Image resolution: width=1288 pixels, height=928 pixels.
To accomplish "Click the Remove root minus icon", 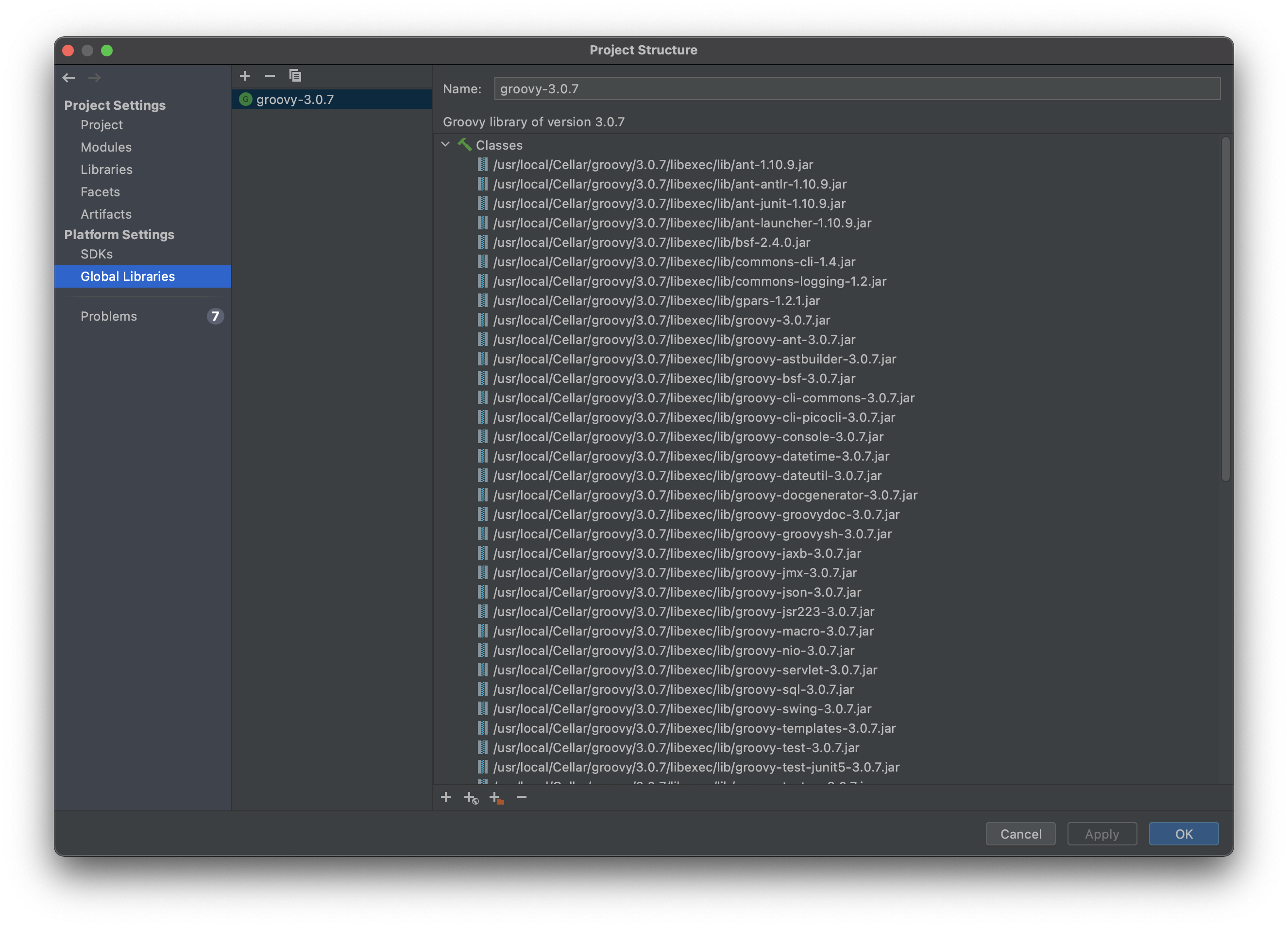I will [521, 797].
